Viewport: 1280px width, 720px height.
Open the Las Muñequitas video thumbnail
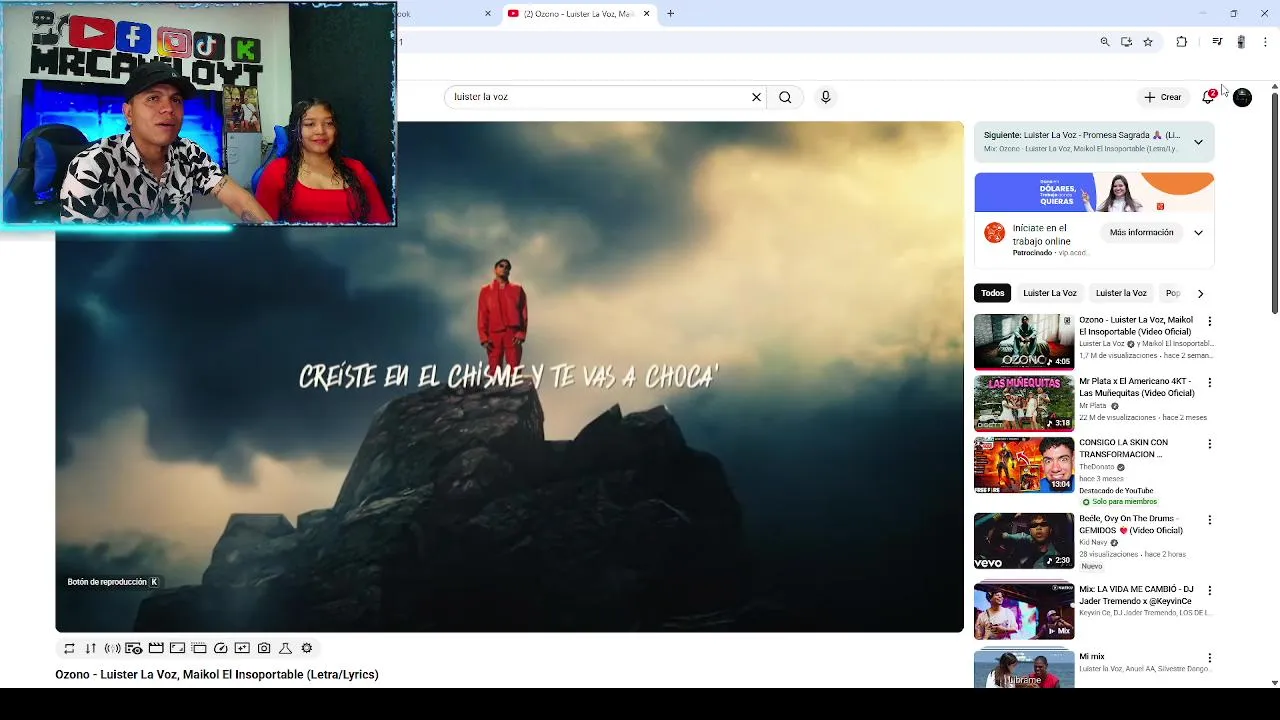click(x=1024, y=403)
